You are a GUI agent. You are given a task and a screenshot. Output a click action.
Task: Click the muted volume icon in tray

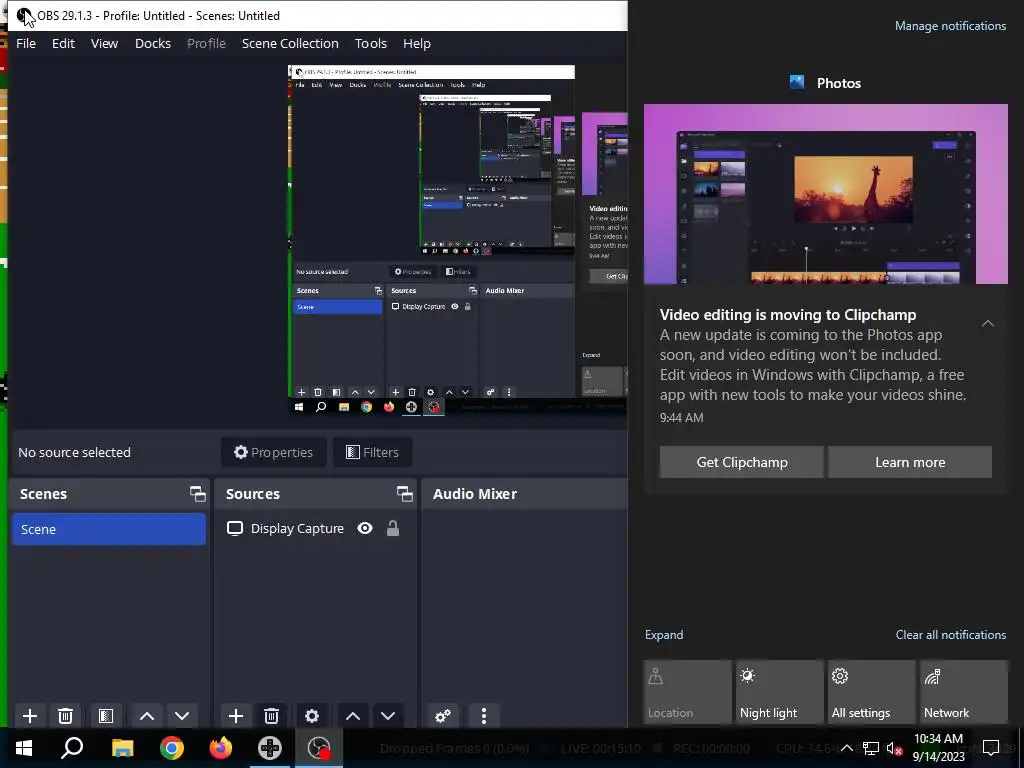point(895,748)
